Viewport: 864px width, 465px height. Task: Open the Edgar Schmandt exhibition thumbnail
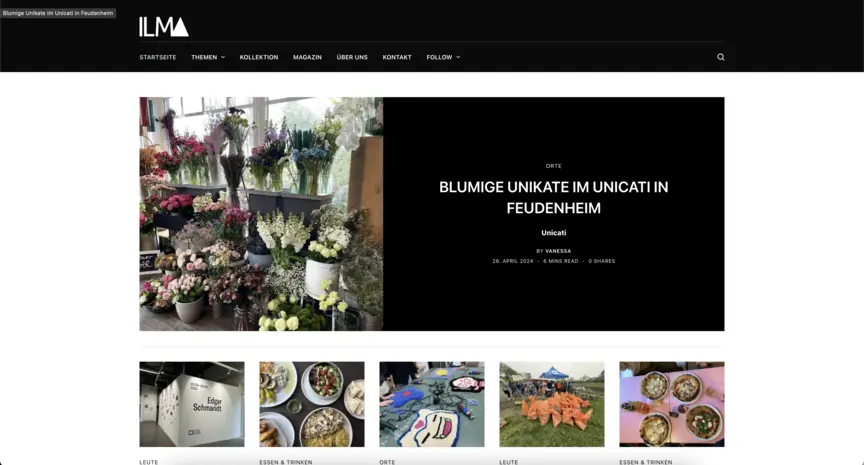[x=192, y=404]
